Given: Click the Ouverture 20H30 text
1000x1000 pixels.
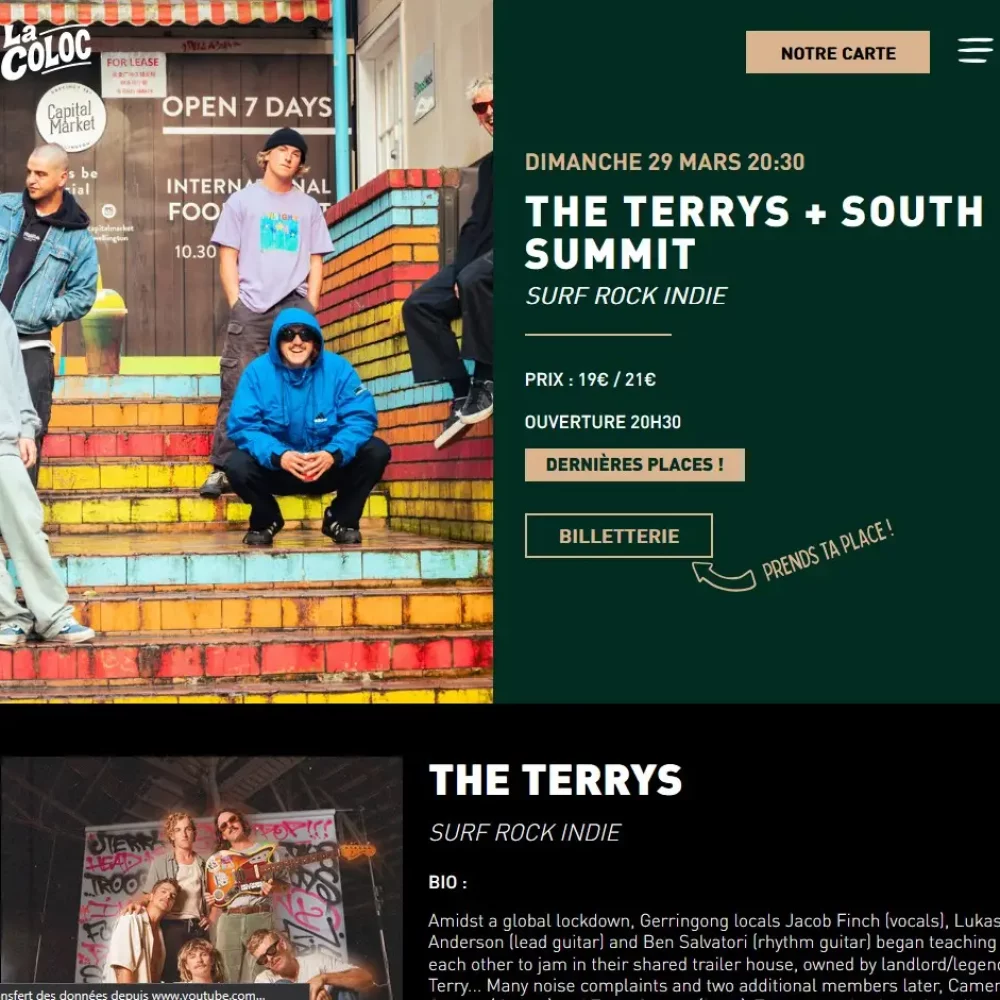Looking at the screenshot, I should 603,422.
